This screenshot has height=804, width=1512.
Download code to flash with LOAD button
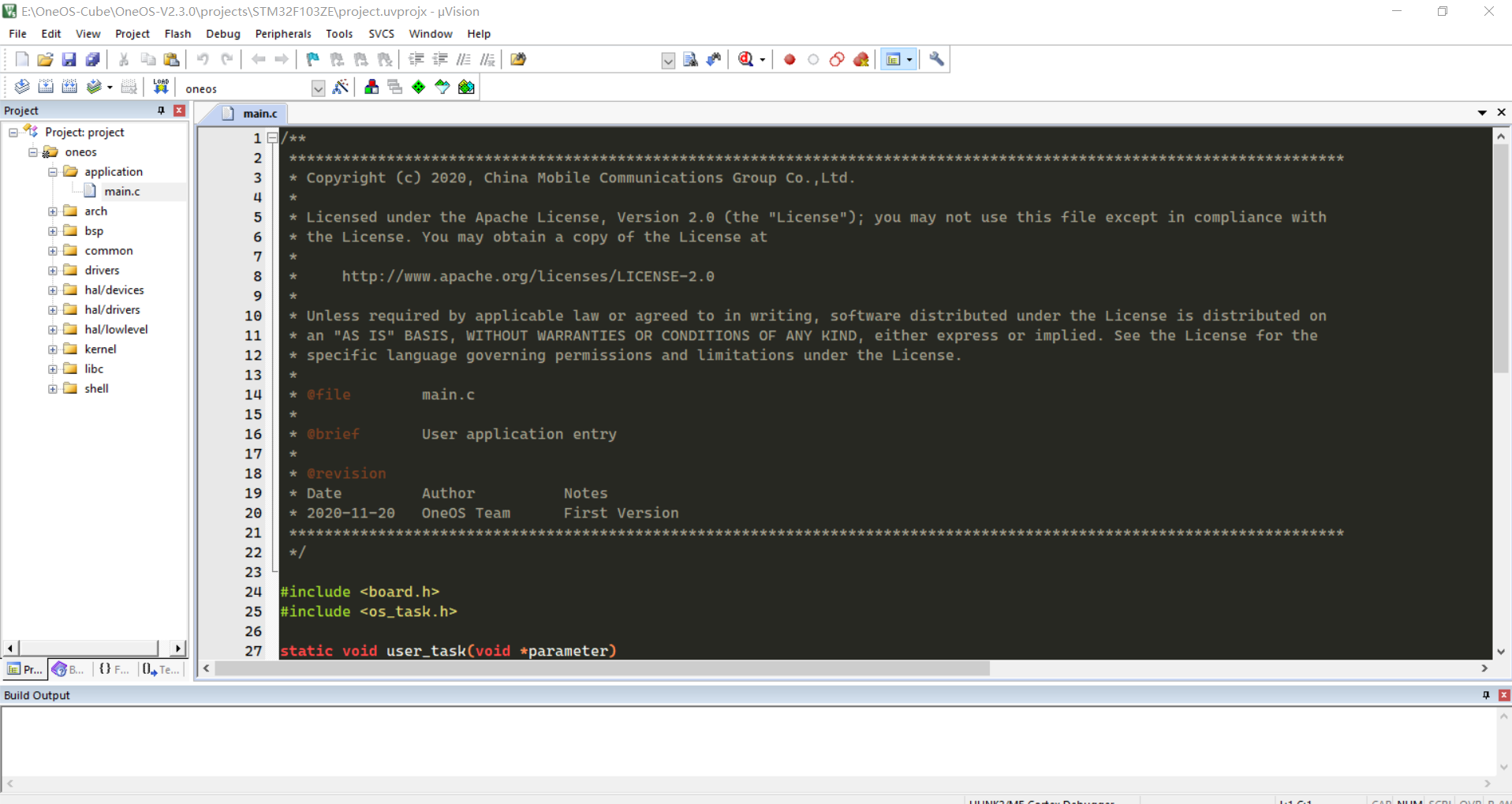pos(160,87)
